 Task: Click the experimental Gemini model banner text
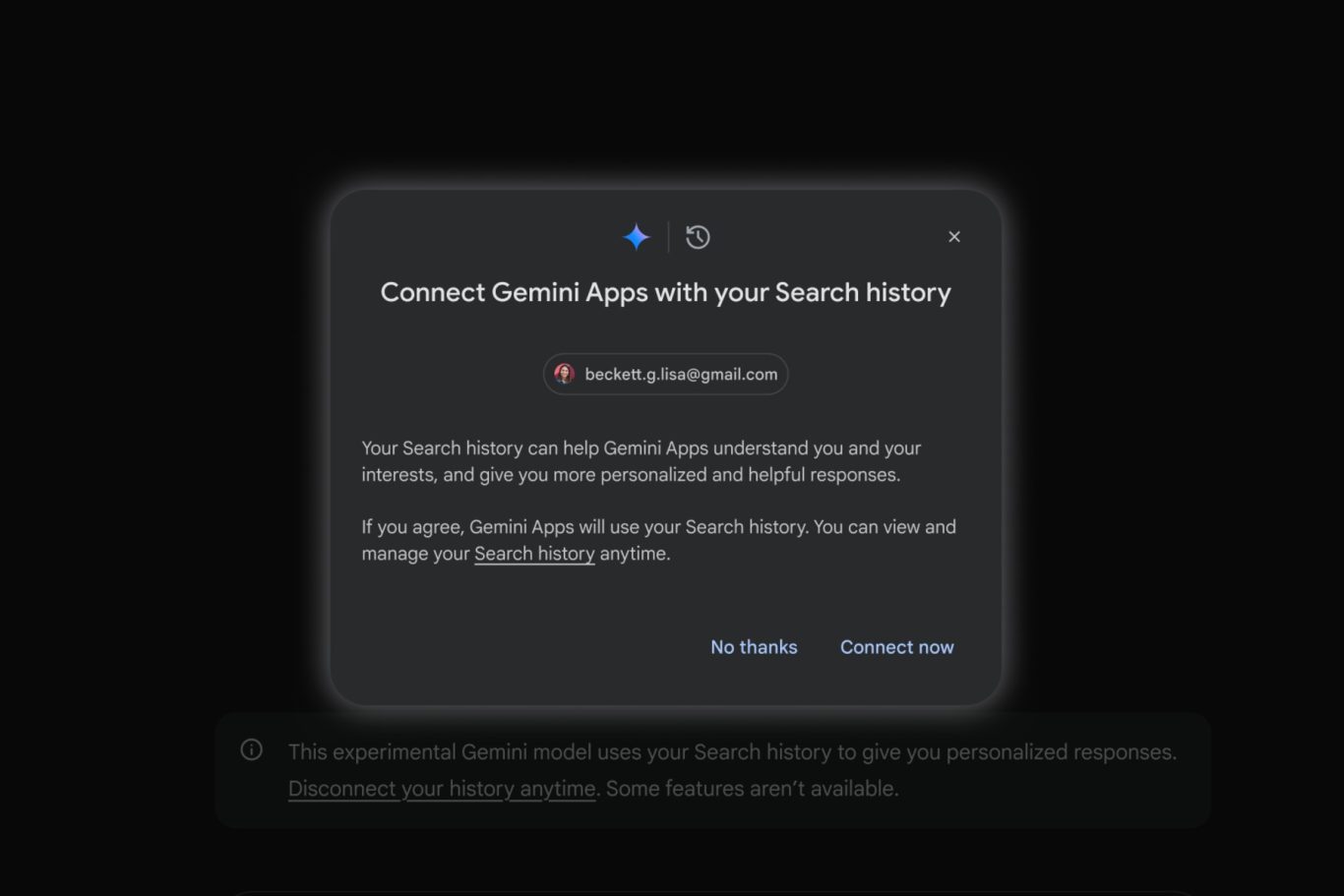[732, 752]
